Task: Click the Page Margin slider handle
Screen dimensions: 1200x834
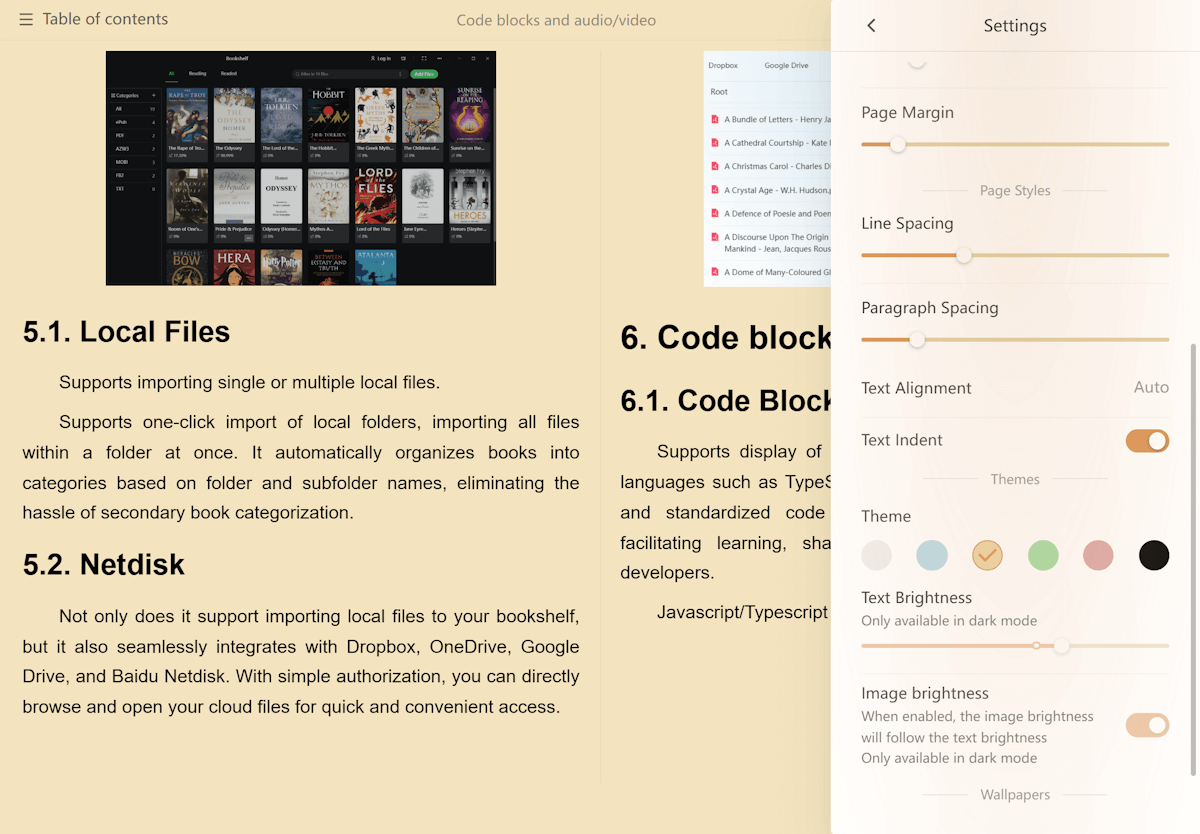Action: 898,145
